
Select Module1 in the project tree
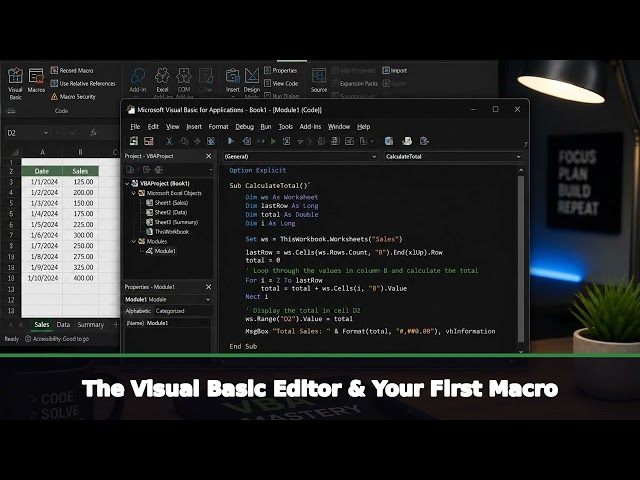point(161,251)
